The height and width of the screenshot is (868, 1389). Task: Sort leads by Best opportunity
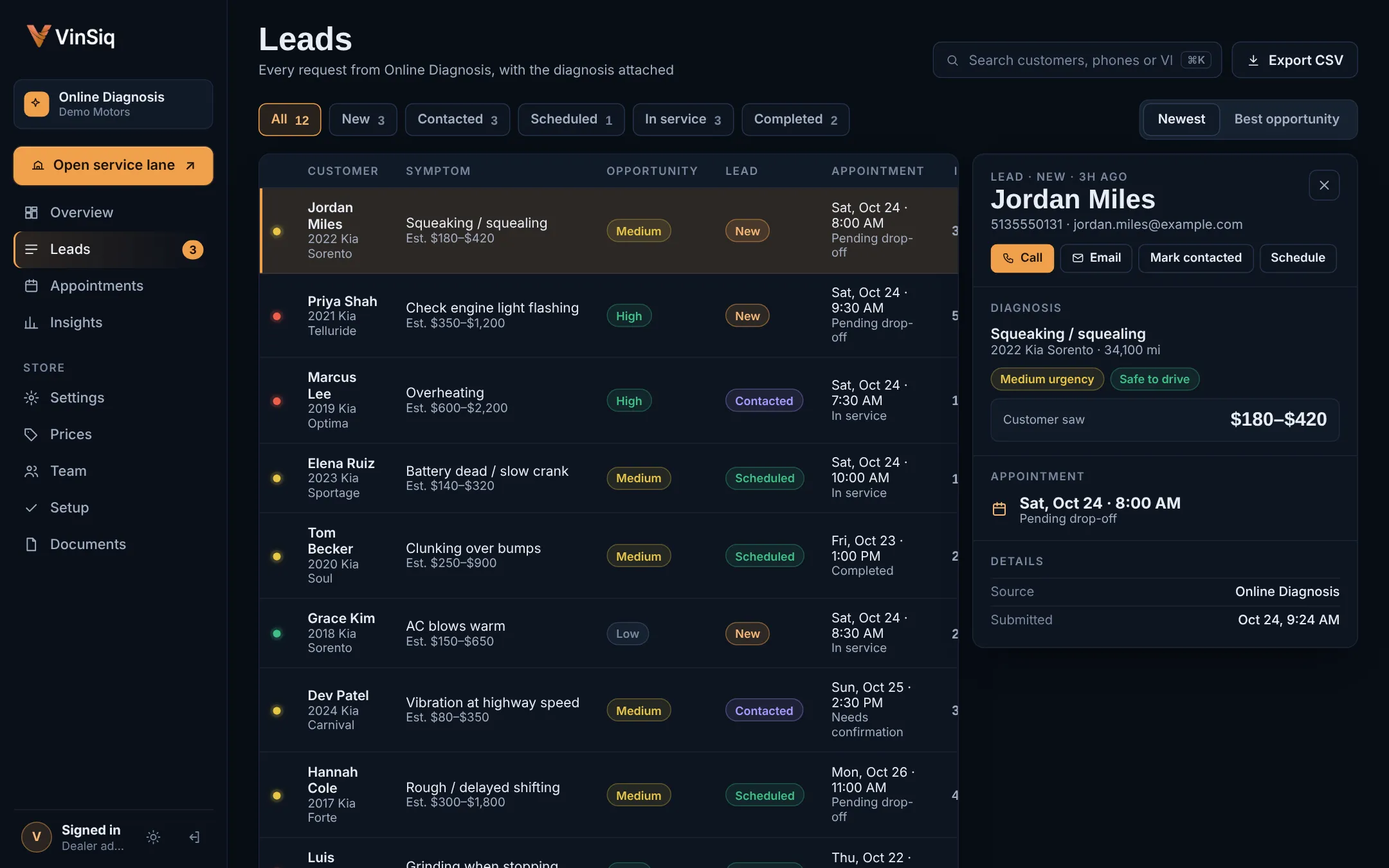pos(1287,119)
